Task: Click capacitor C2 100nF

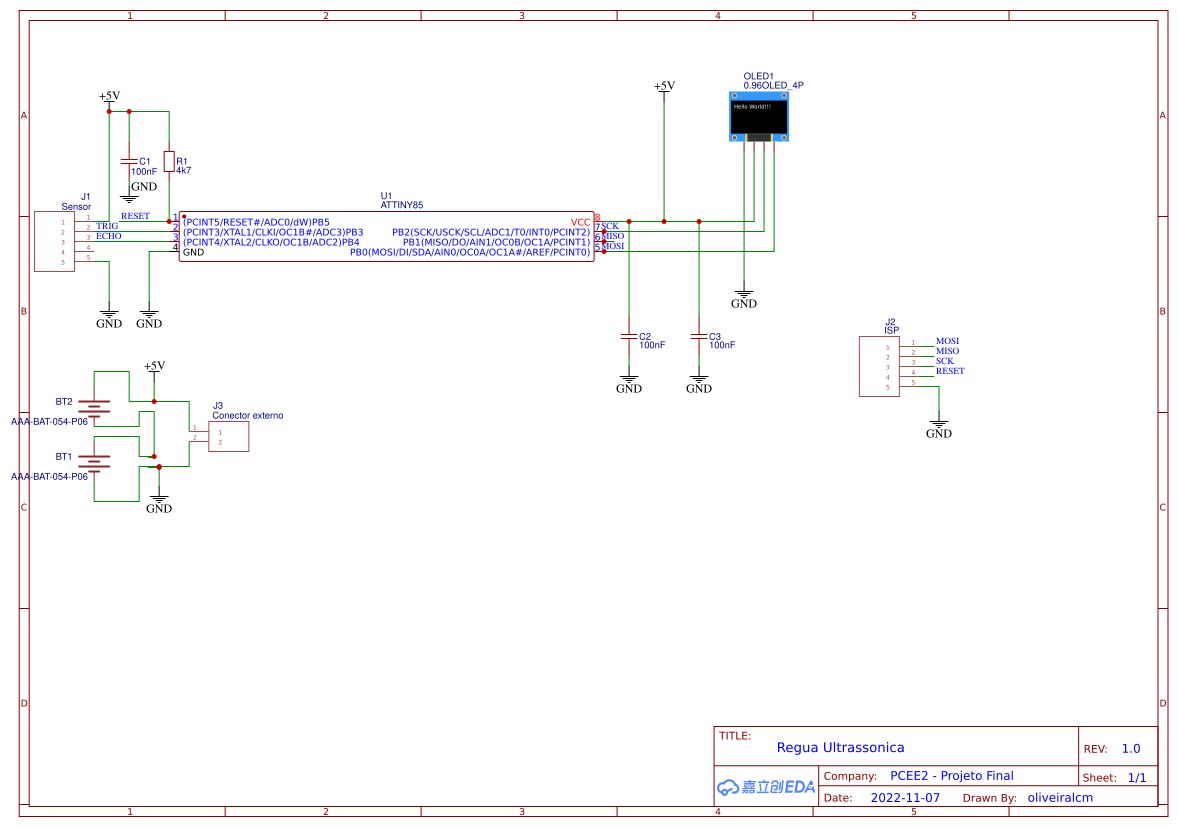Action: click(x=628, y=334)
